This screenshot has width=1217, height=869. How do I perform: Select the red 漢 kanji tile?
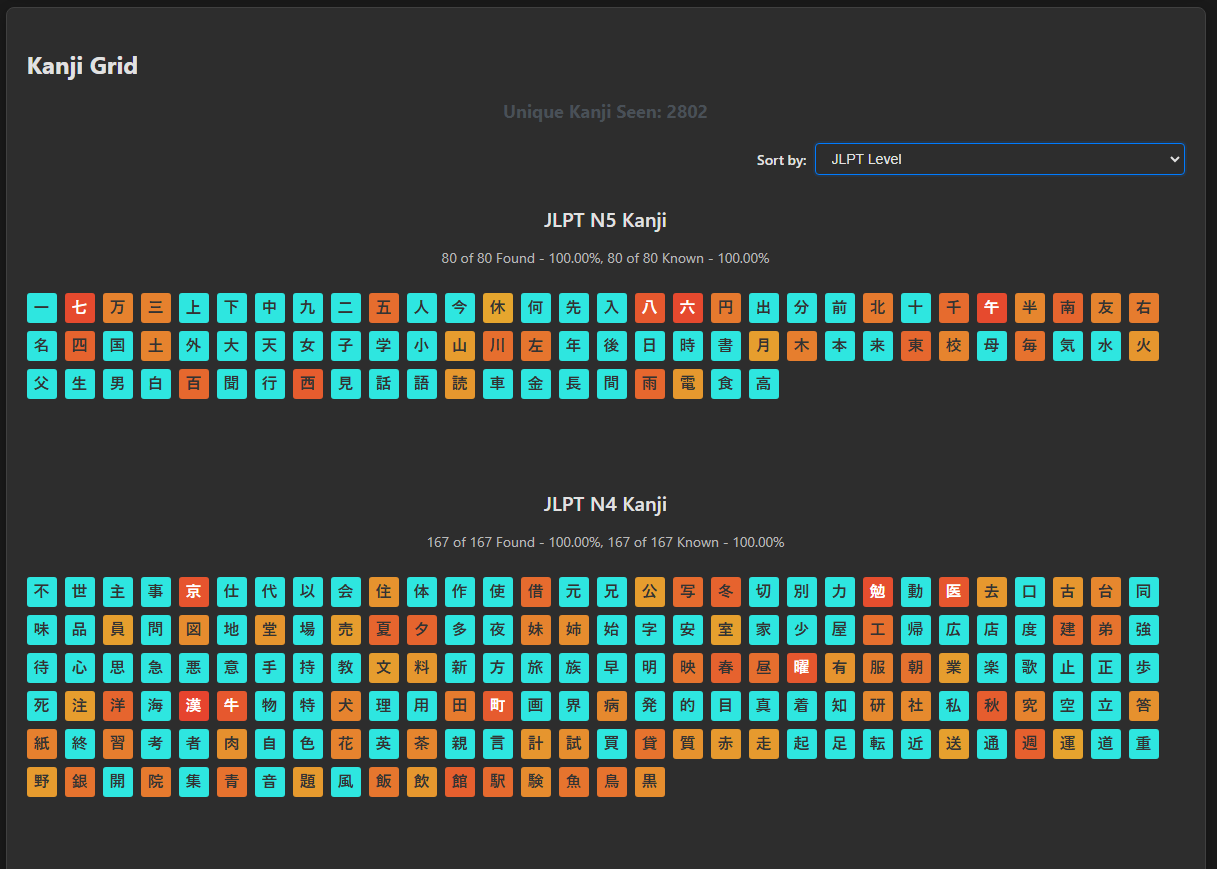click(x=194, y=706)
